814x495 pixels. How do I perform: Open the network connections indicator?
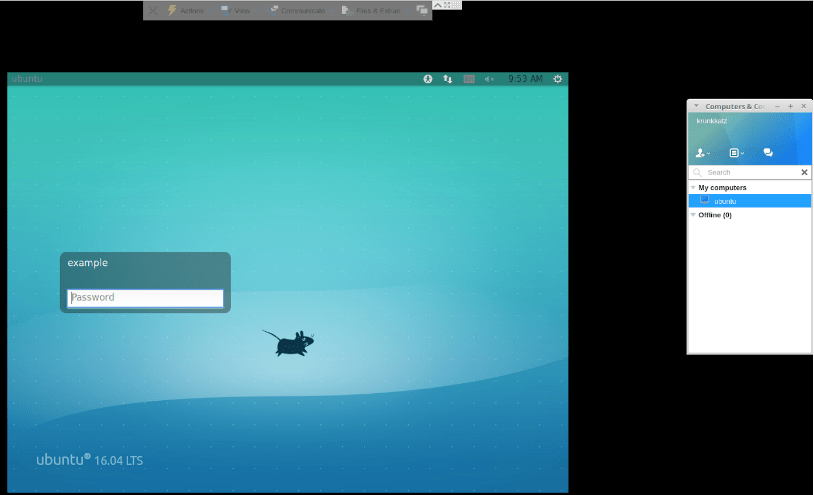point(447,79)
